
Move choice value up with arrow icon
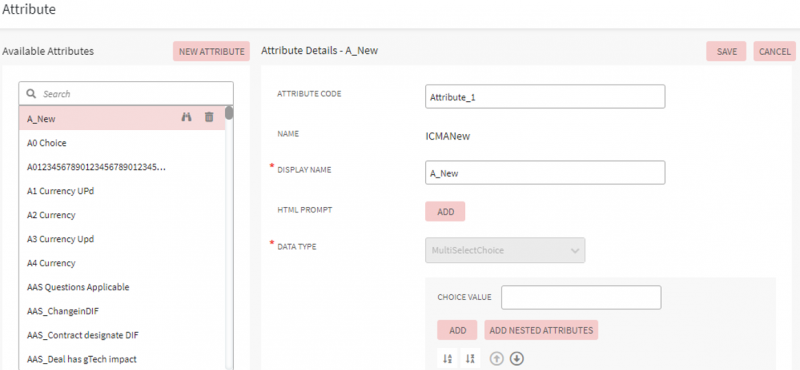pyautogui.click(x=496, y=359)
